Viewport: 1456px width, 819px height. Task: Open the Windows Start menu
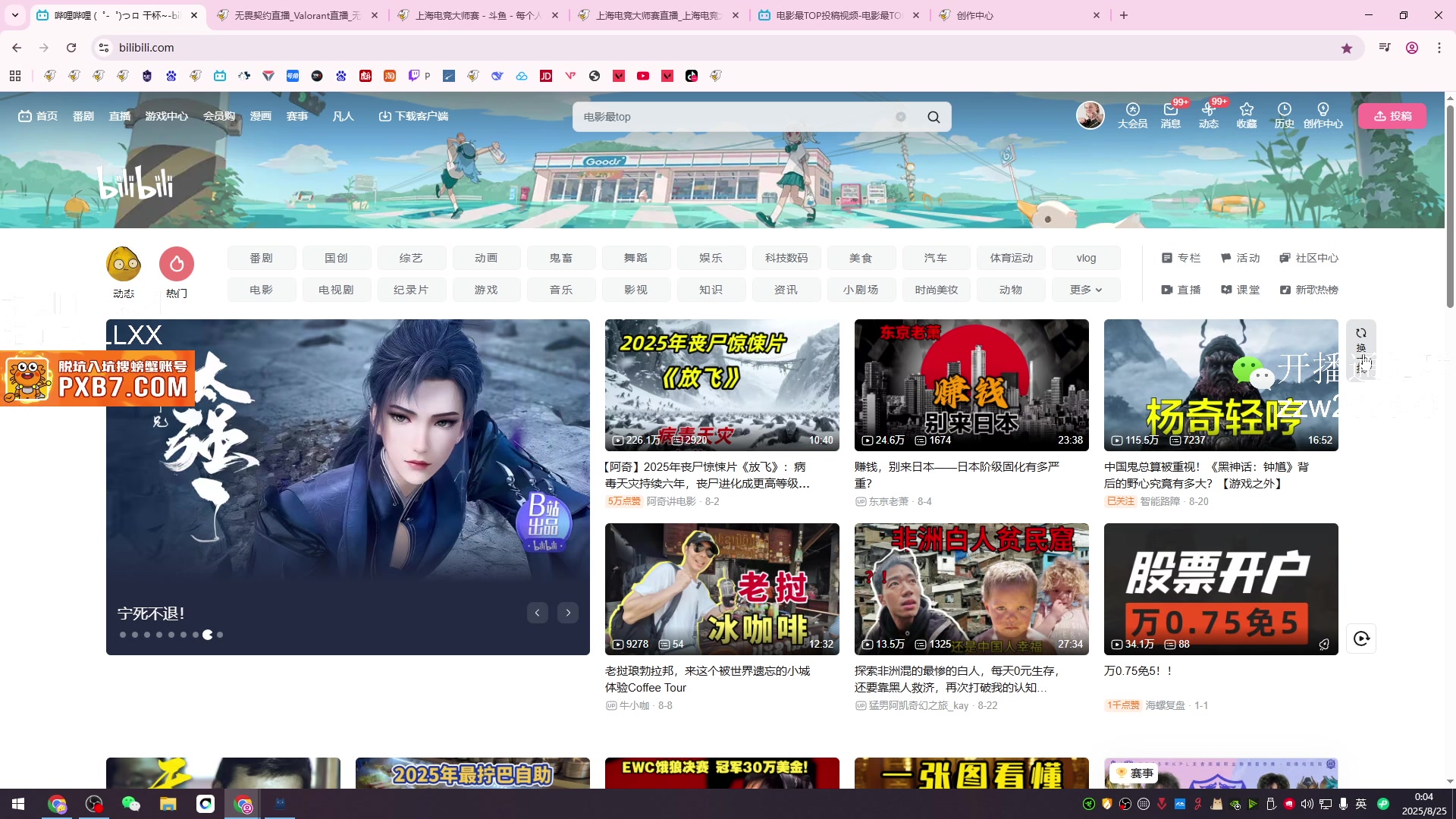[x=18, y=804]
